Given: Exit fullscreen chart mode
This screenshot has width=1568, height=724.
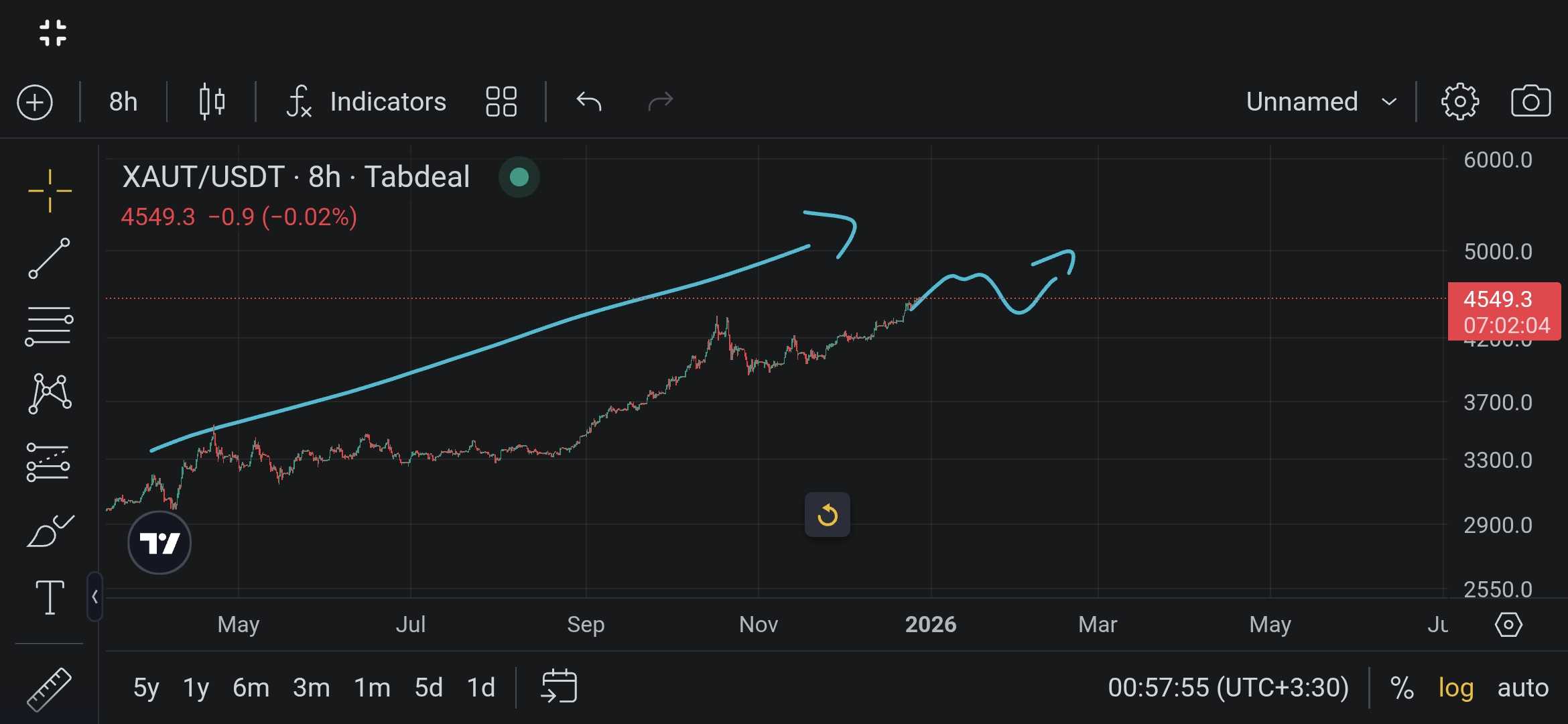Looking at the screenshot, I should (53, 33).
